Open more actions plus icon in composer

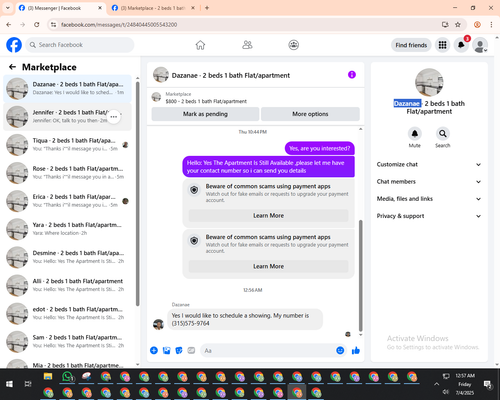point(154,350)
